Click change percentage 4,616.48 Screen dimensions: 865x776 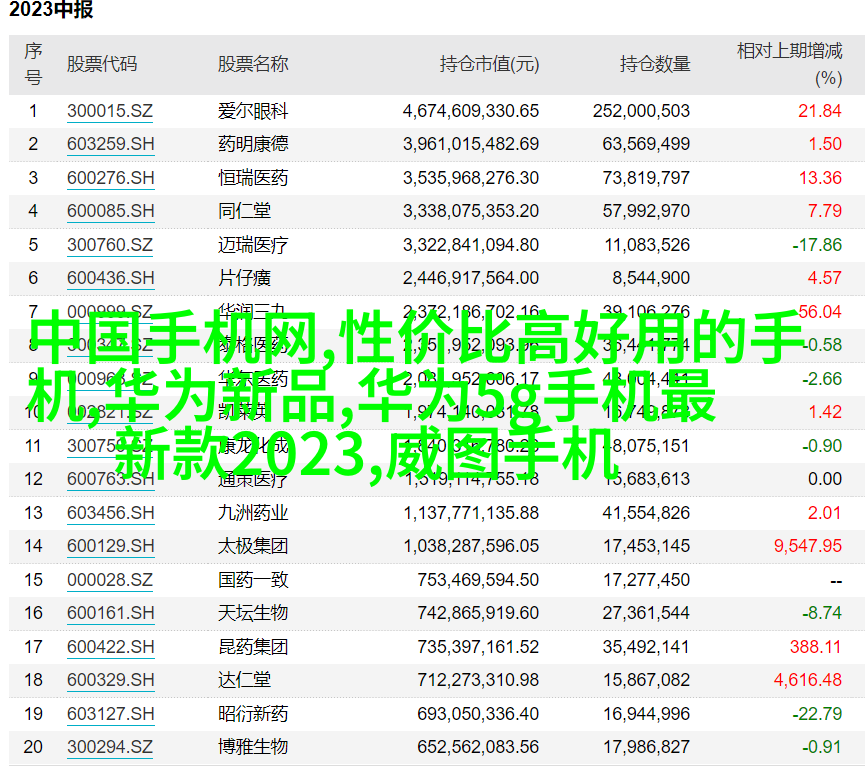click(x=808, y=680)
